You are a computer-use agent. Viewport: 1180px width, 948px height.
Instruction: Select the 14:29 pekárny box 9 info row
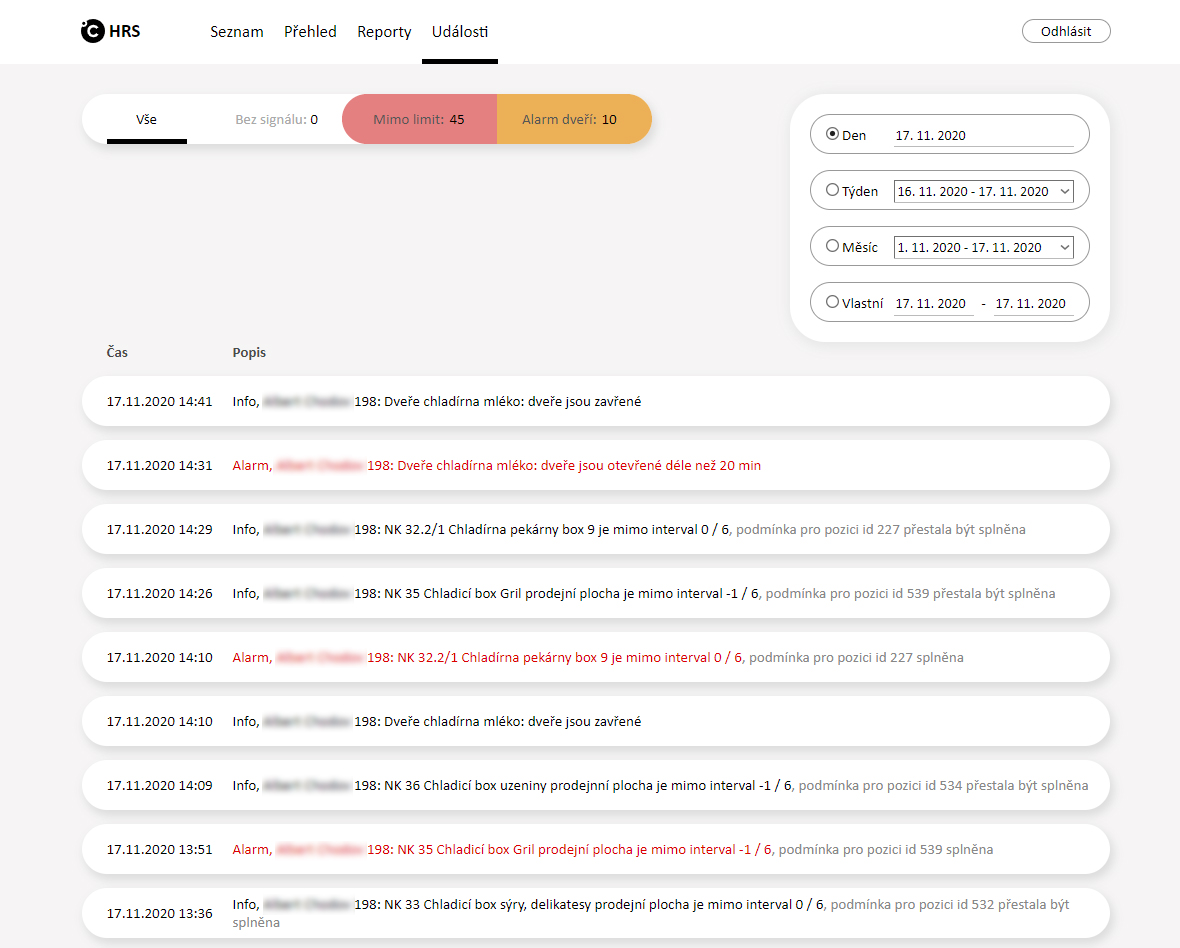pos(595,529)
